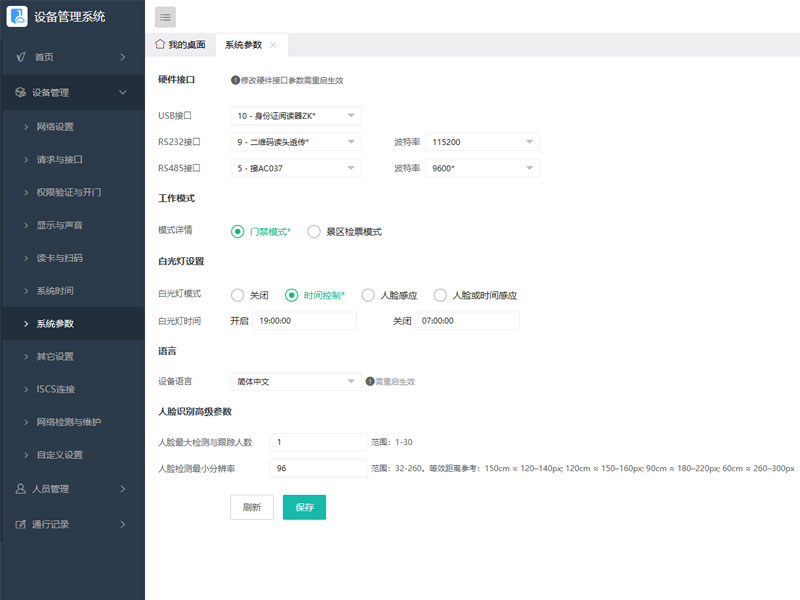Open the USB接口 dropdown
This screenshot has height=600, width=800.
297,115
